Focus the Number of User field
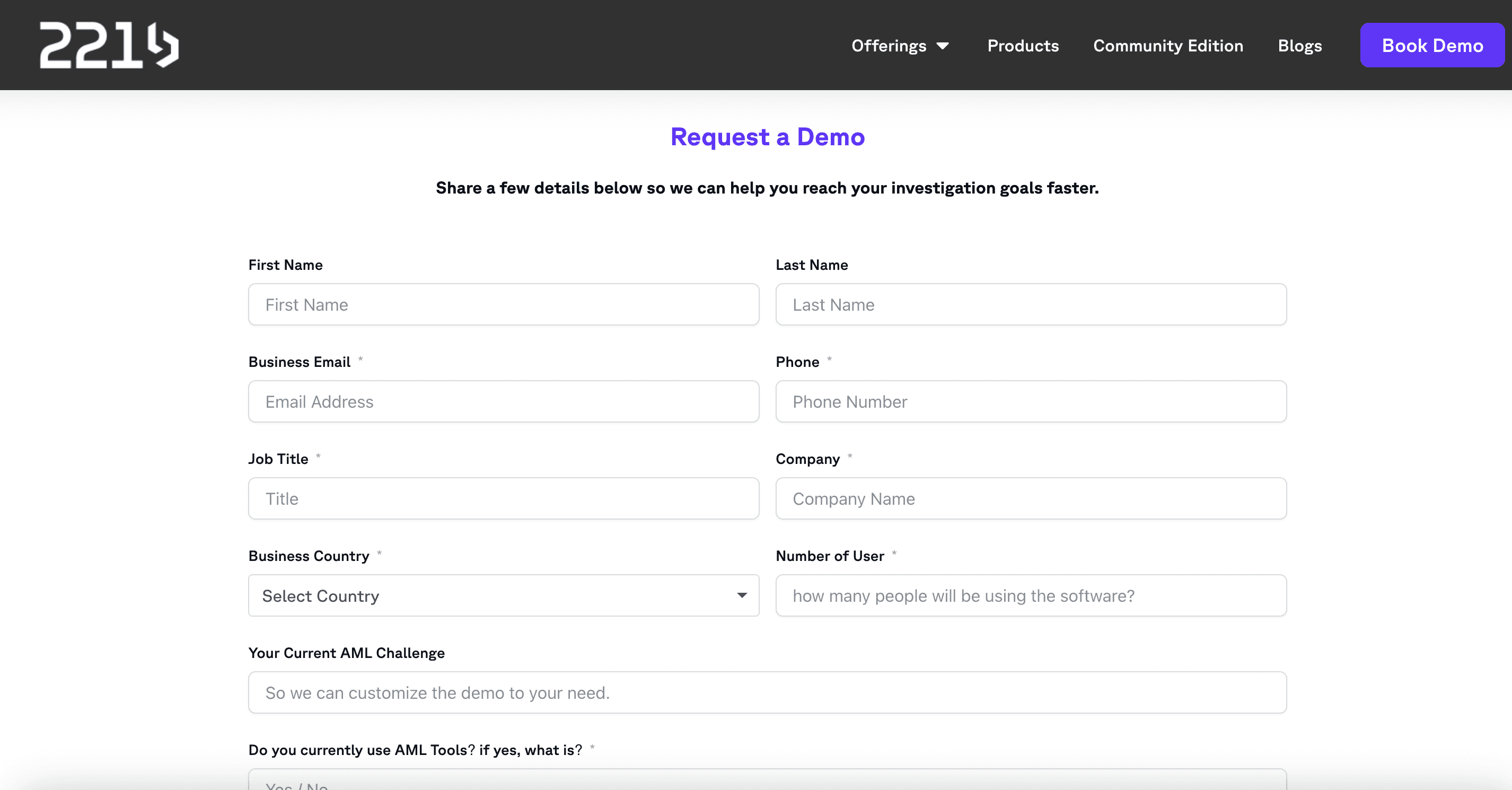The height and width of the screenshot is (790, 1512). tap(1031, 595)
